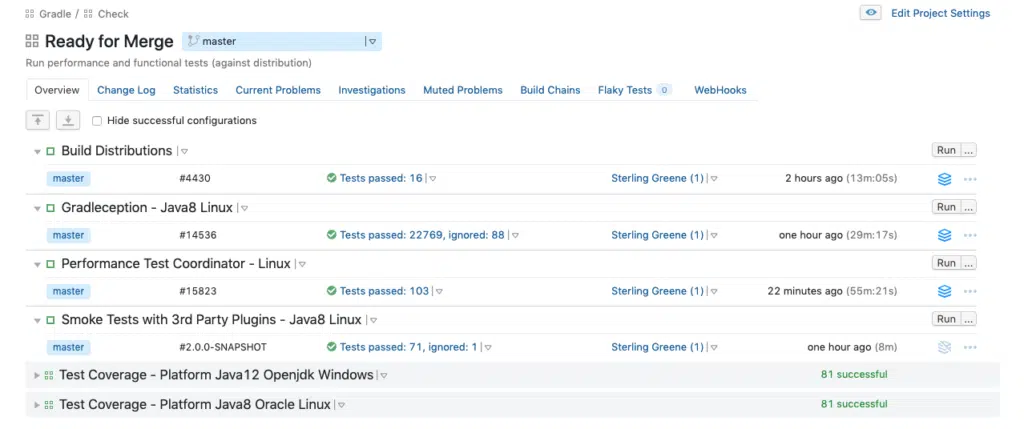The height and width of the screenshot is (429, 1024).
Task: Click the collapse all configurations icon
Action: point(37,120)
